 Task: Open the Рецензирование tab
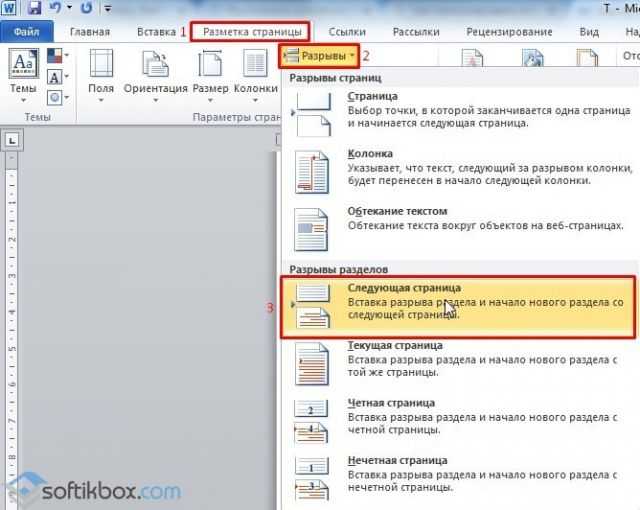[509, 32]
